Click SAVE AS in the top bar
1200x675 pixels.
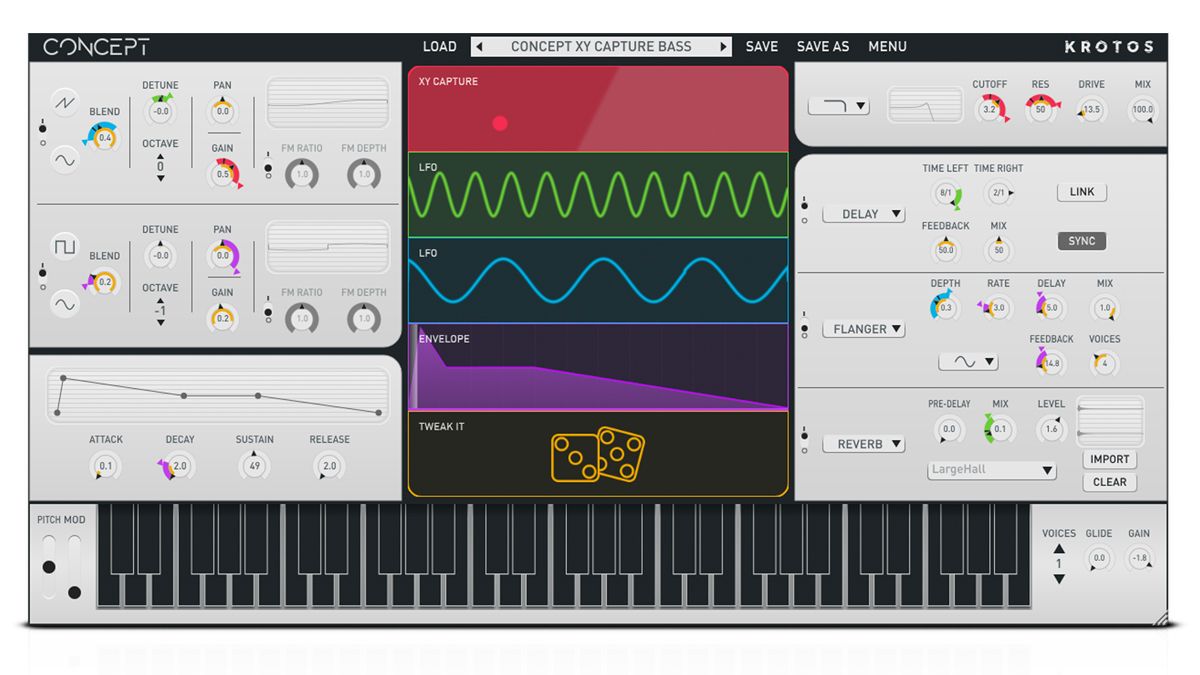823,47
